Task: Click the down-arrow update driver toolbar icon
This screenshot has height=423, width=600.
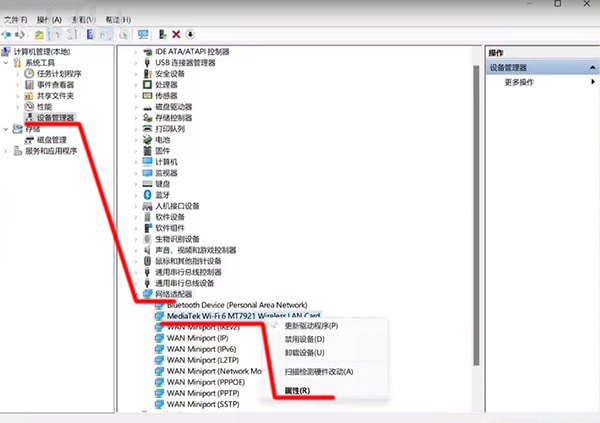Action: tap(191, 34)
